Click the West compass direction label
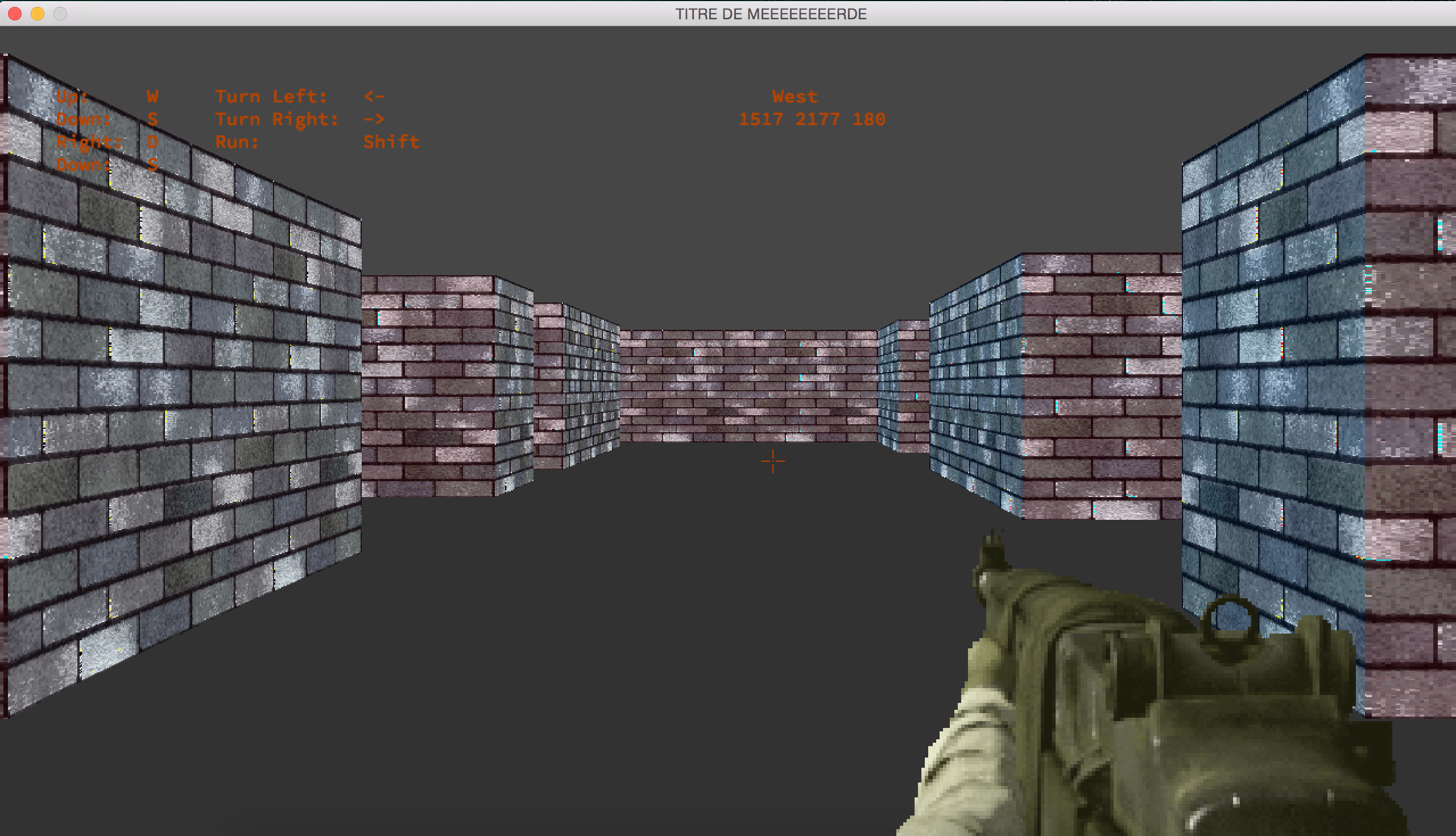 click(x=794, y=97)
